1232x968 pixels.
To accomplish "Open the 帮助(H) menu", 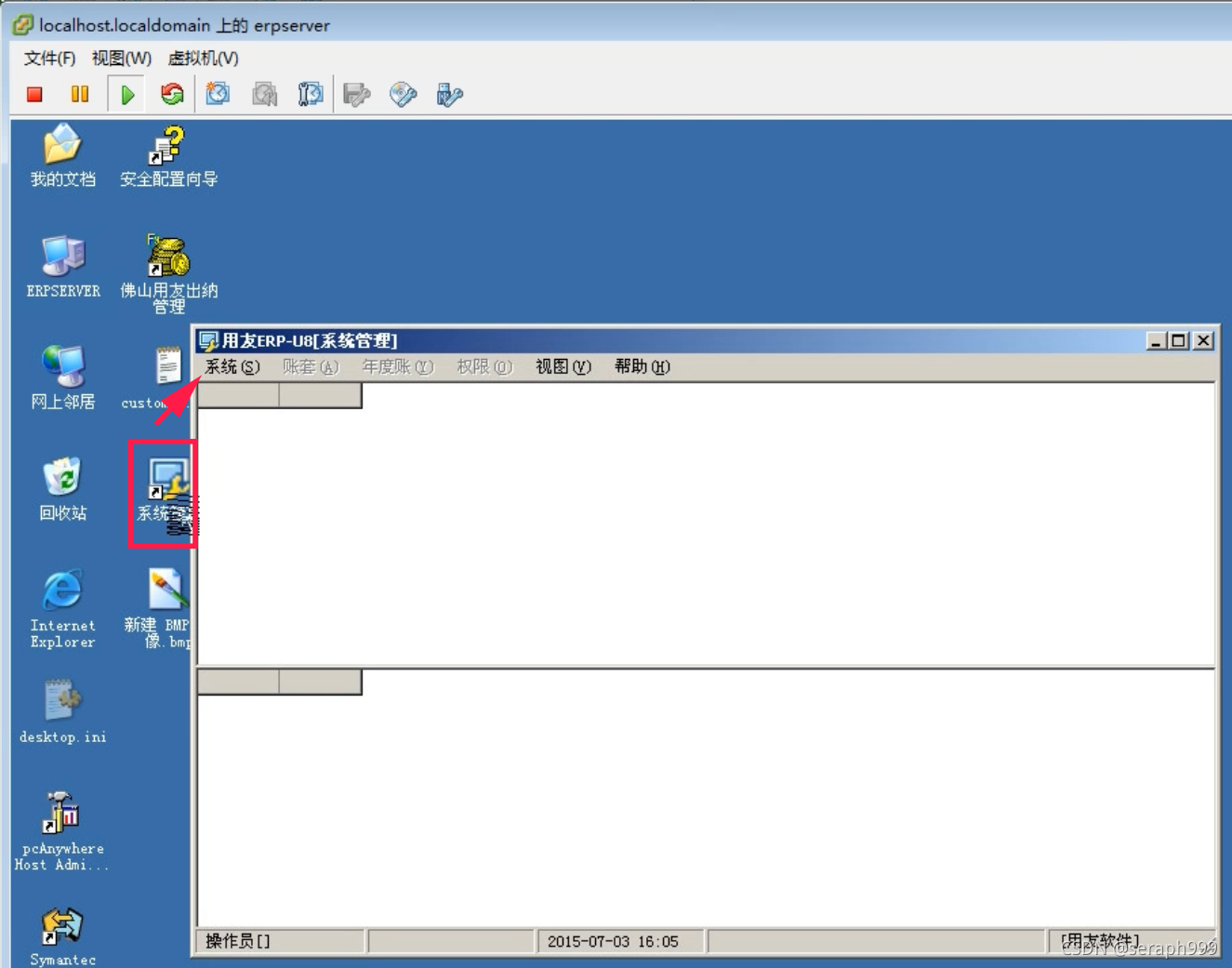I will pyautogui.click(x=642, y=366).
